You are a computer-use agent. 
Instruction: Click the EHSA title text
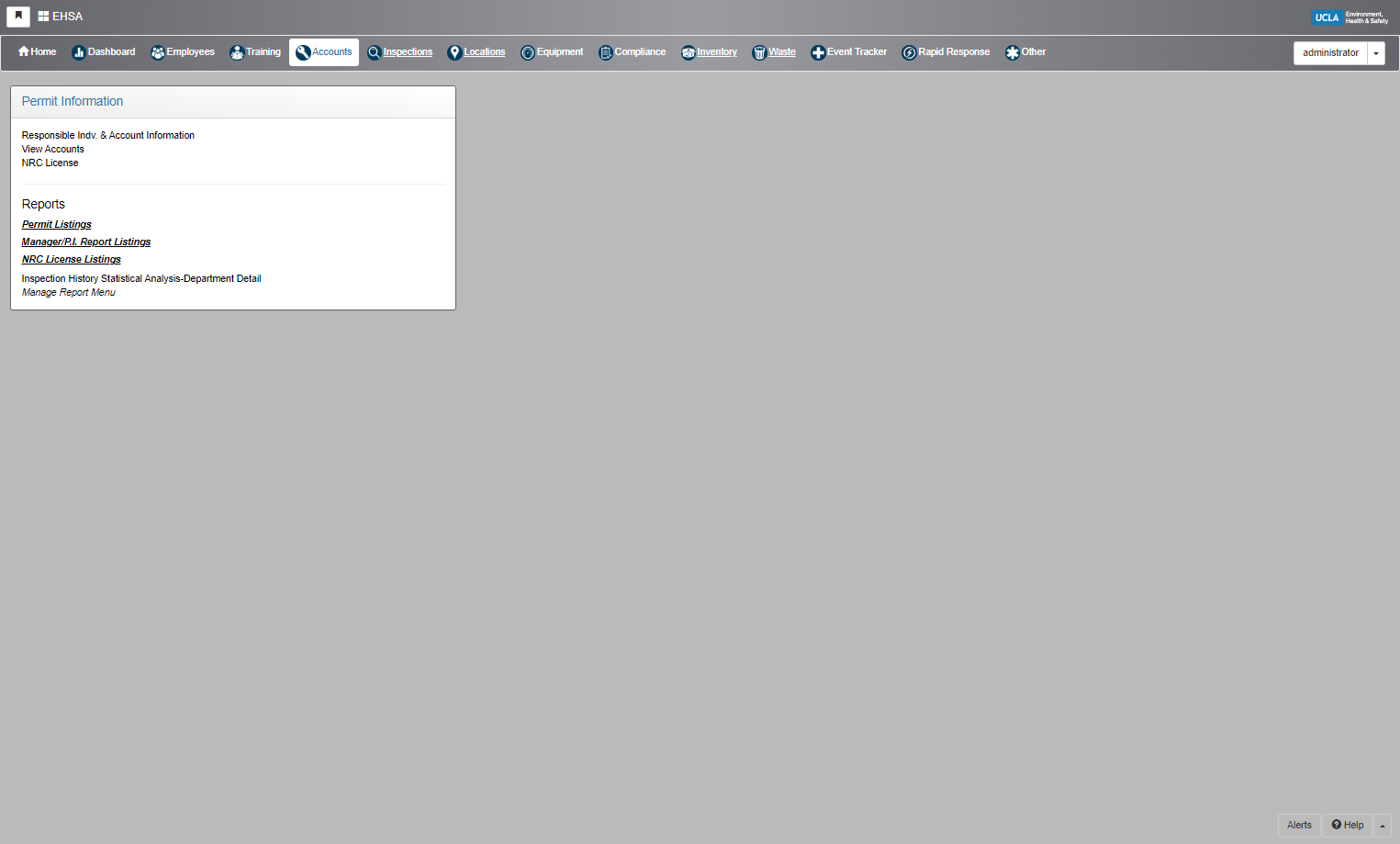pos(68,17)
